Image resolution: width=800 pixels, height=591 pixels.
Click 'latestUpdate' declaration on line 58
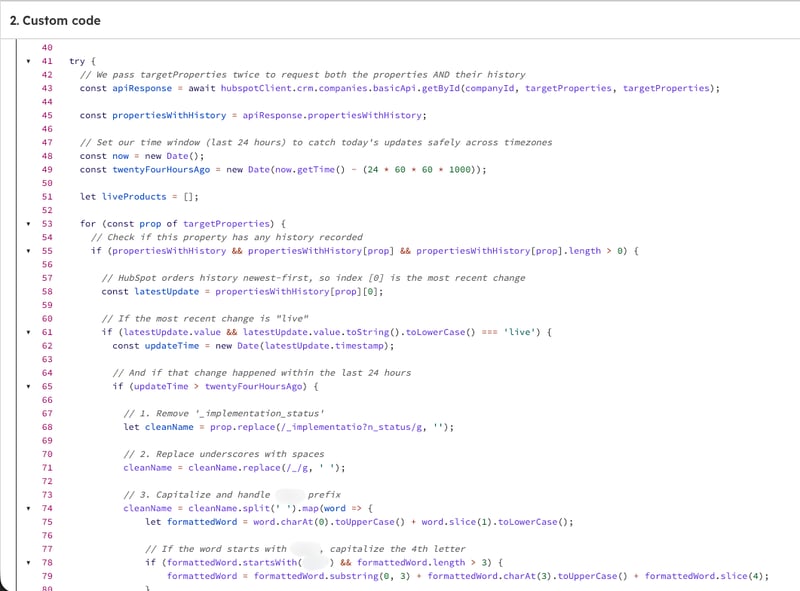(x=166, y=292)
